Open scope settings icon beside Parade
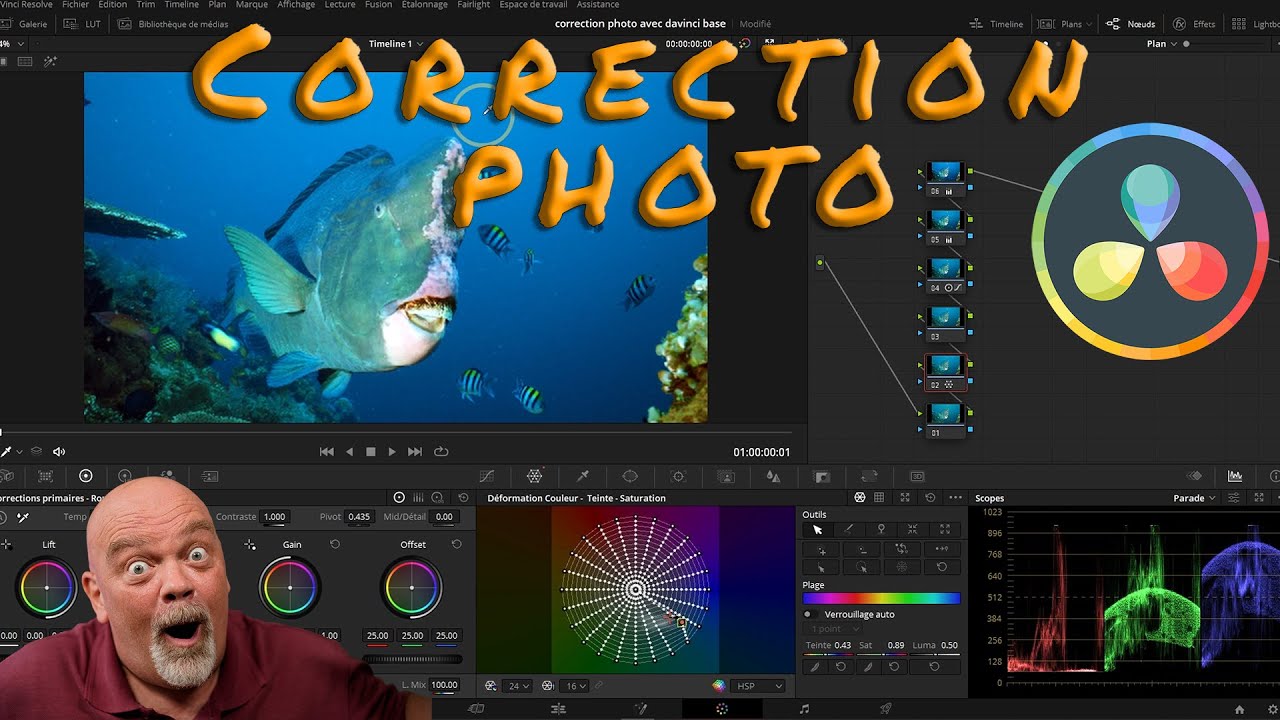Viewport: 1280px width, 720px height. click(x=1234, y=498)
